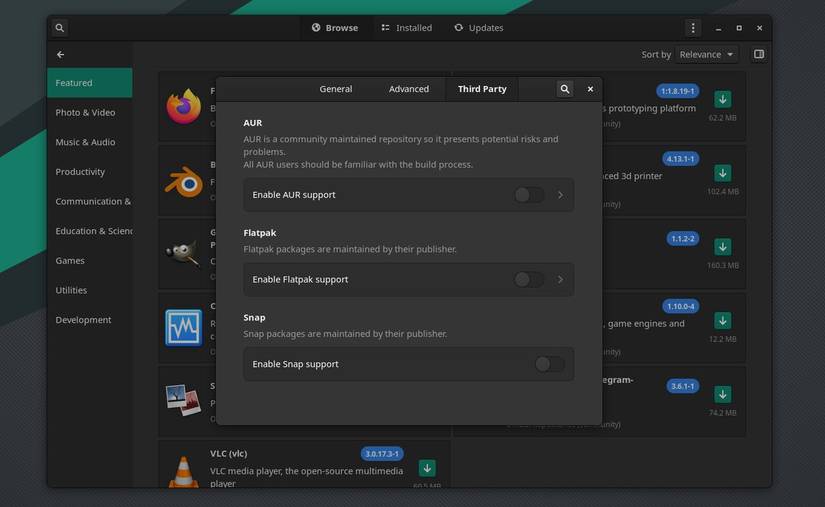The height and width of the screenshot is (507, 825).
Task: Go back using the arrow above Featured
Action: pos(61,55)
